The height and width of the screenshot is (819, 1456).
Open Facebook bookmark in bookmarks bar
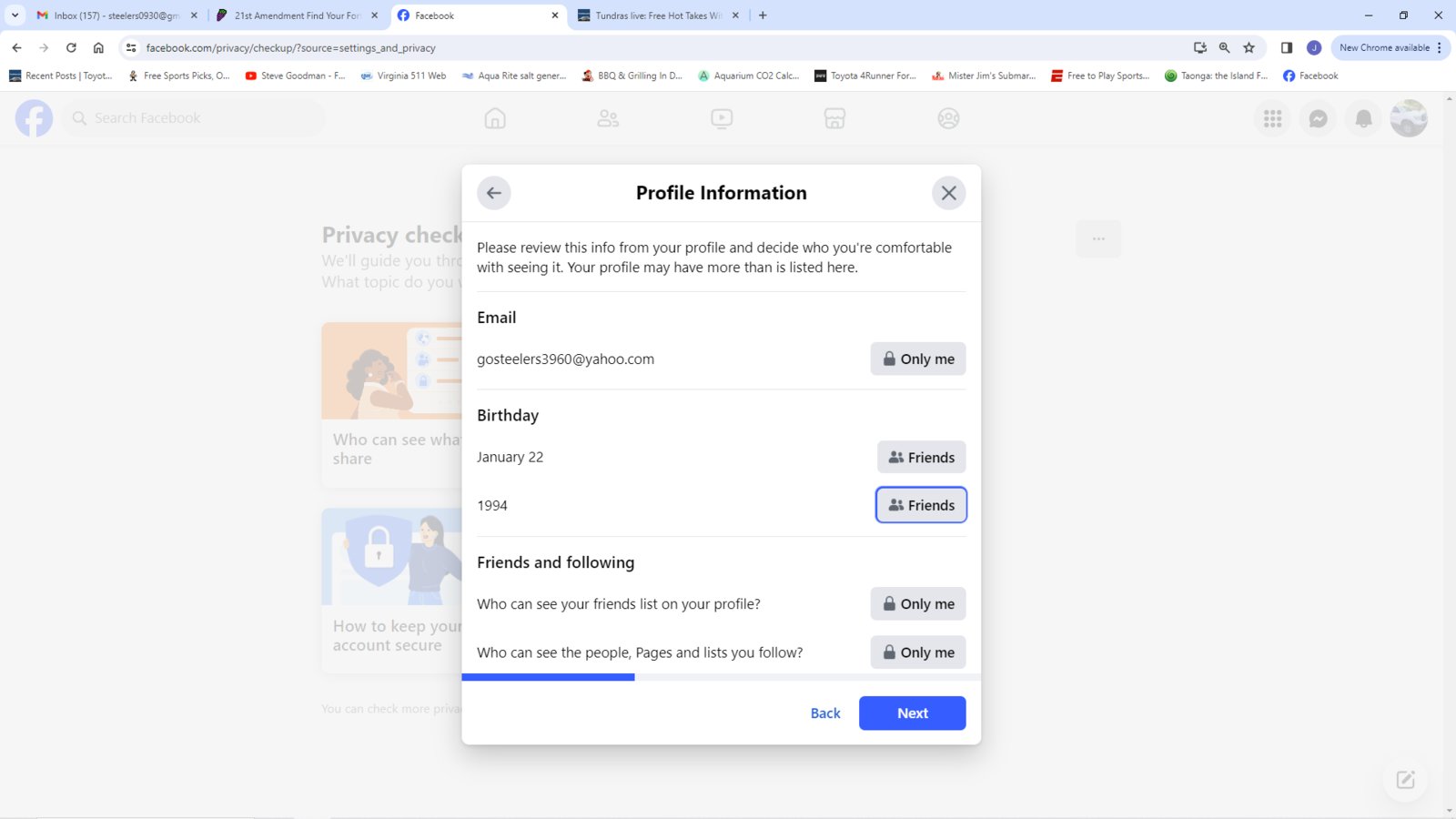[1310, 76]
